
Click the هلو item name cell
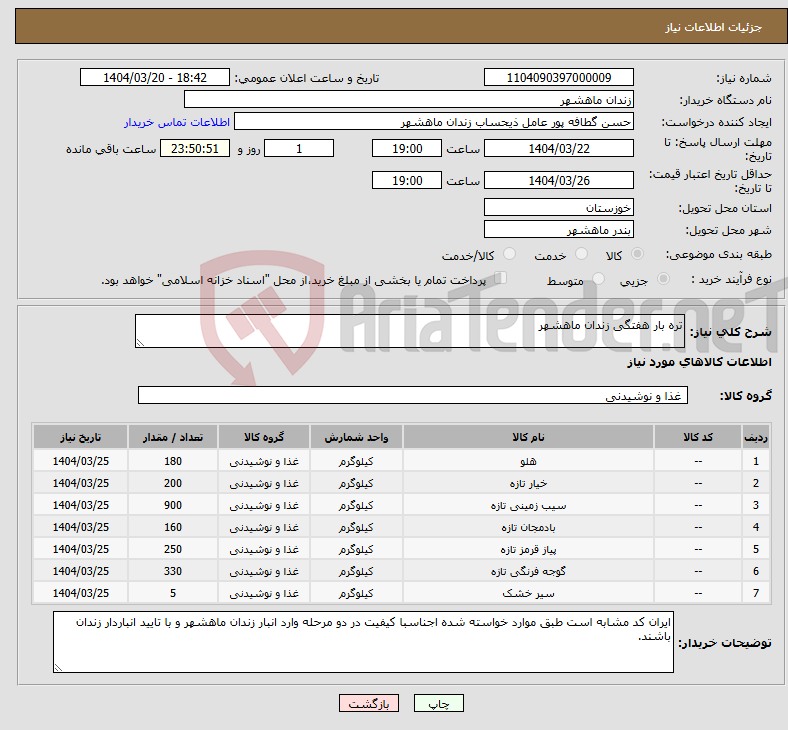(x=528, y=461)
